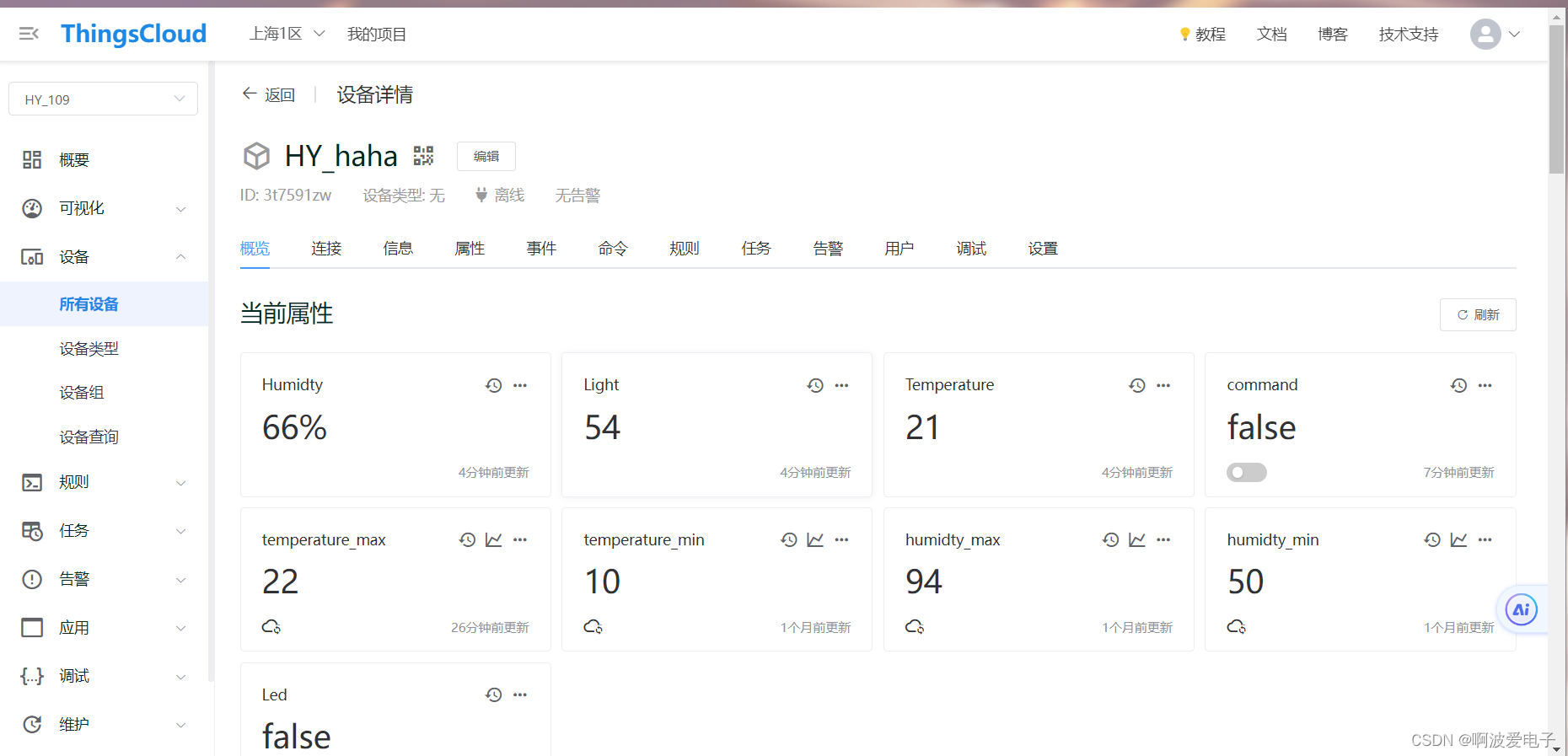Open the 技术支持 link

[1409, 34]
